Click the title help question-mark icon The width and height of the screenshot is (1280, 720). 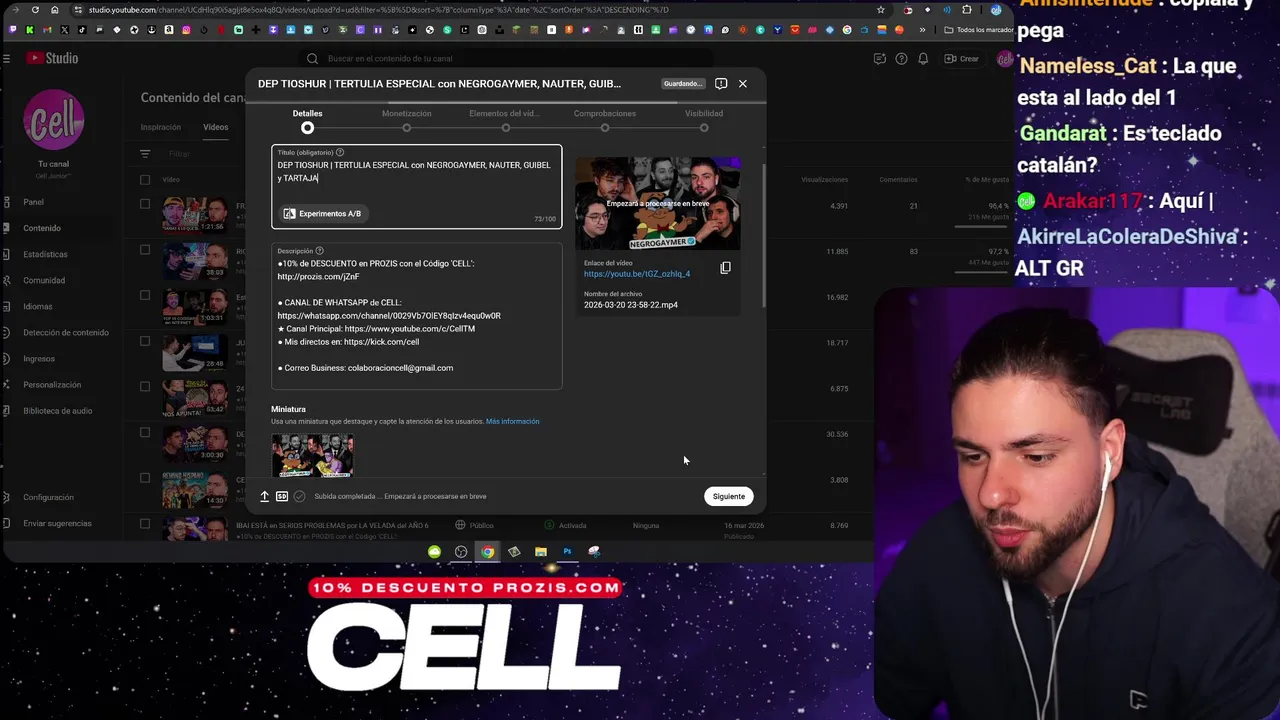tap(340, 152)
